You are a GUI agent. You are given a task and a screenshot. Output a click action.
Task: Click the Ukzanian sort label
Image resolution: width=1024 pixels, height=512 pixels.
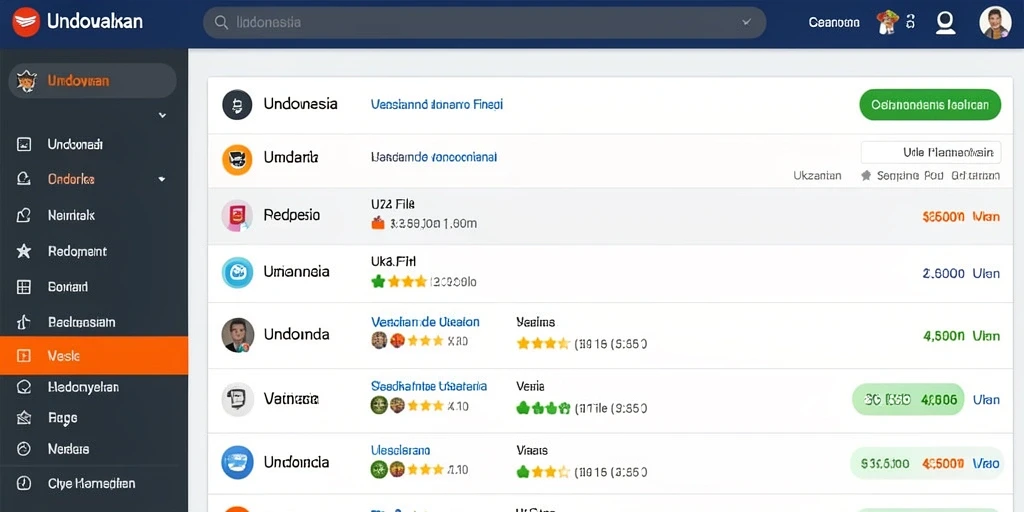[817, 176]
